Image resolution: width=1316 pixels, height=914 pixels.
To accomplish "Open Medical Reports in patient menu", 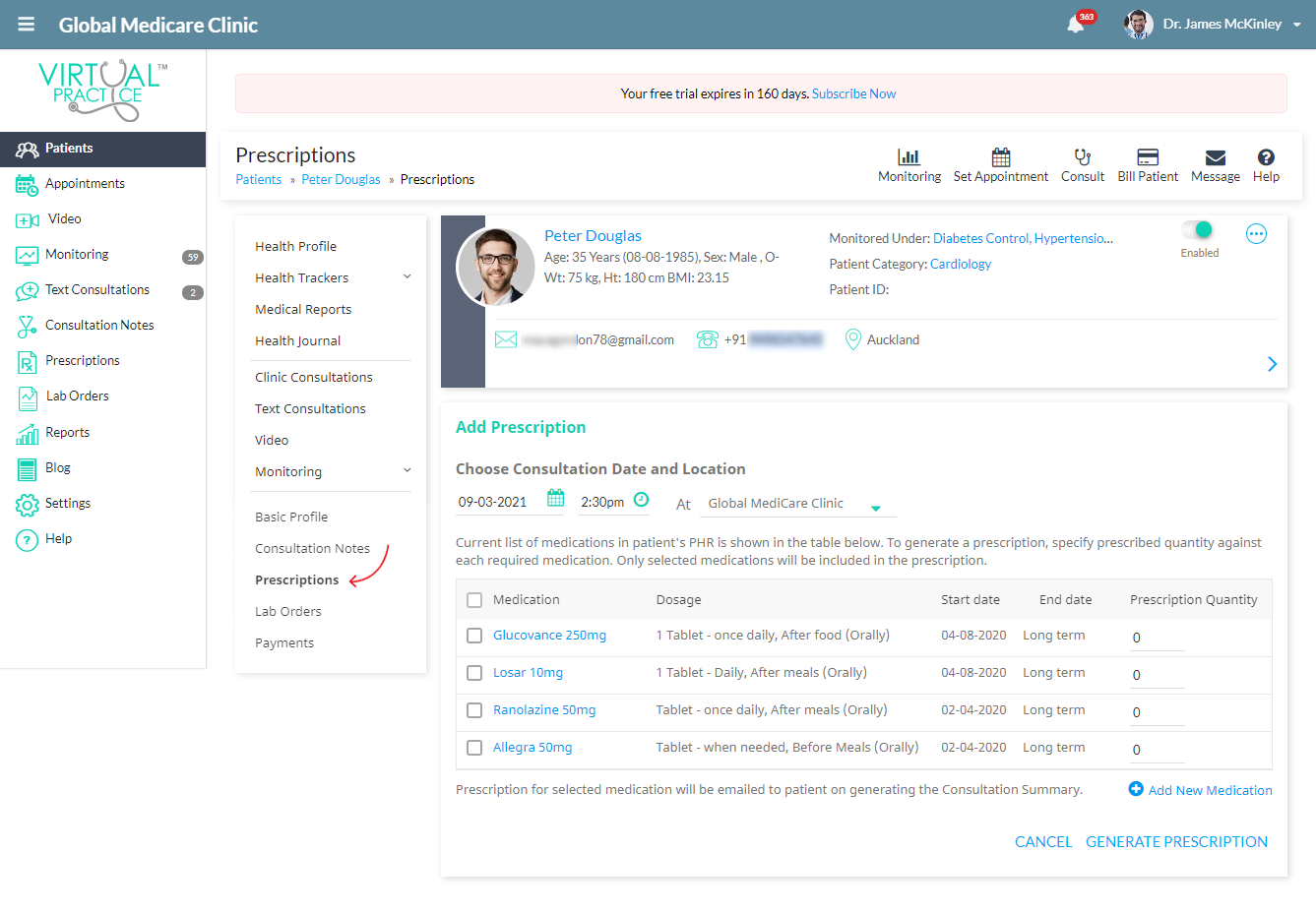I will (303, 309).
